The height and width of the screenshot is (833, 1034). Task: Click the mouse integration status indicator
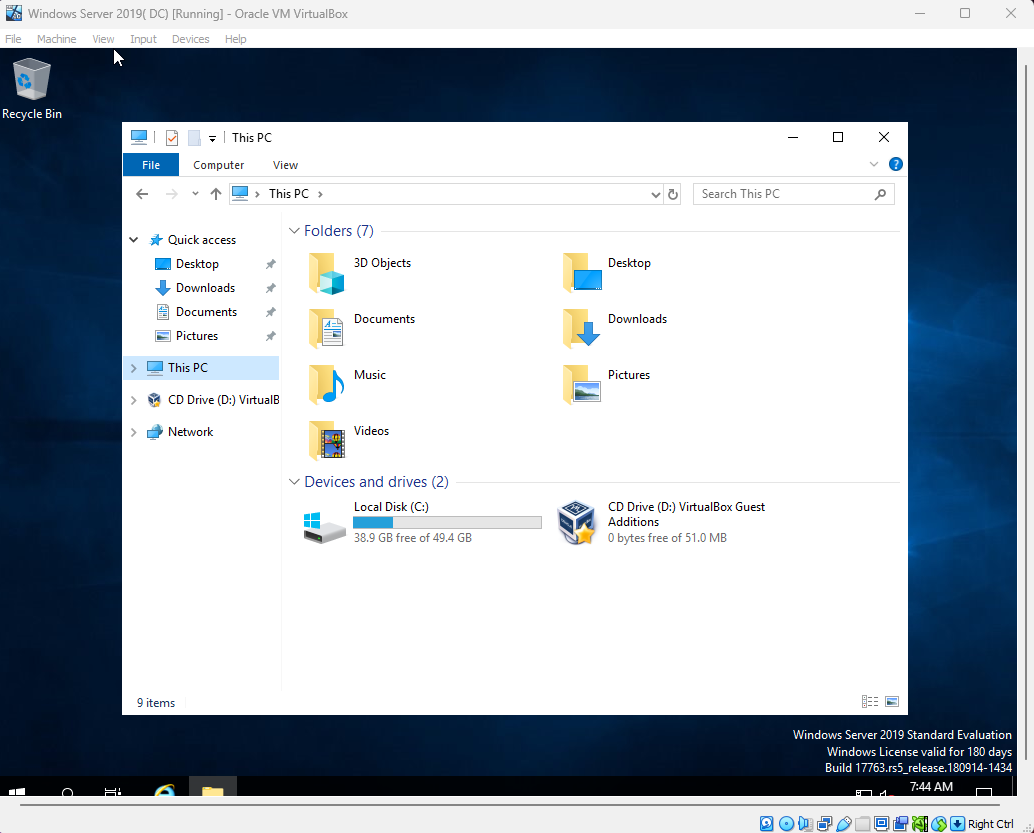939,824
